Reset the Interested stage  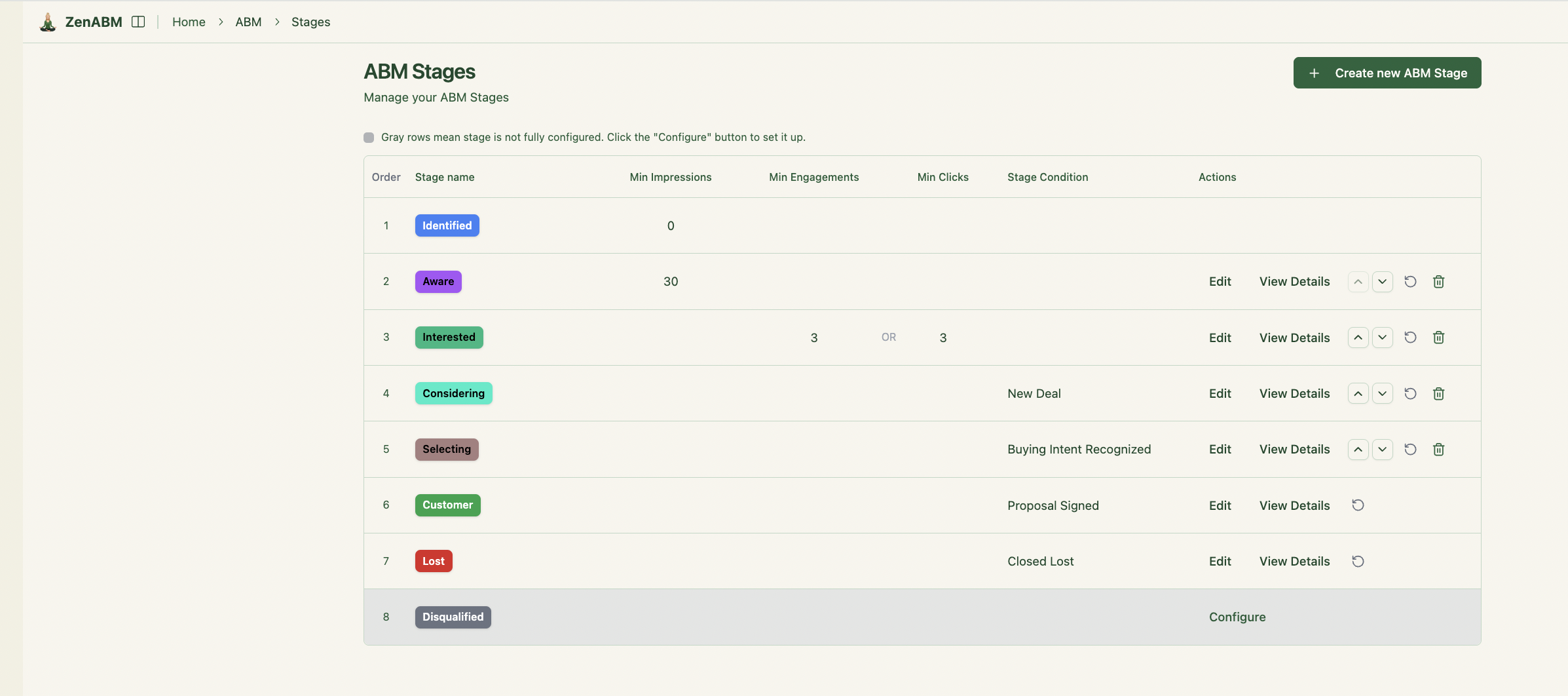tap(1410, 338)
